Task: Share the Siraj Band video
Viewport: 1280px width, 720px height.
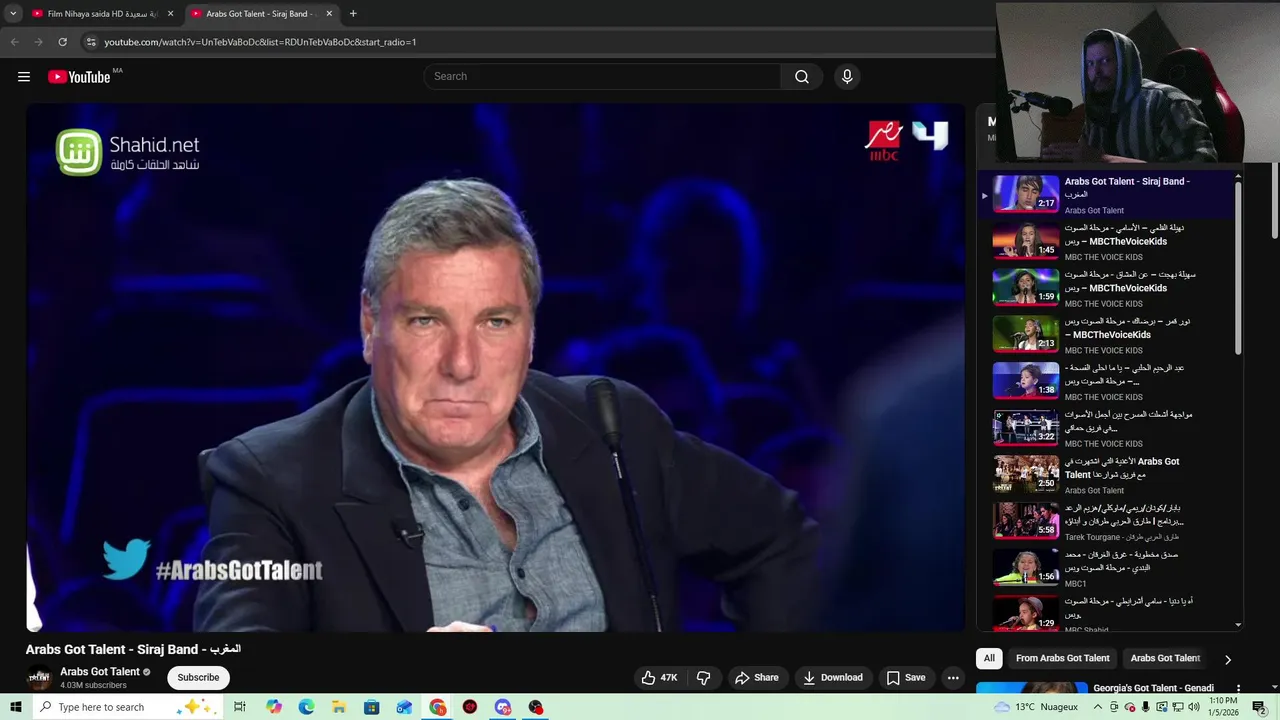Action: click(x=757, y=678)
